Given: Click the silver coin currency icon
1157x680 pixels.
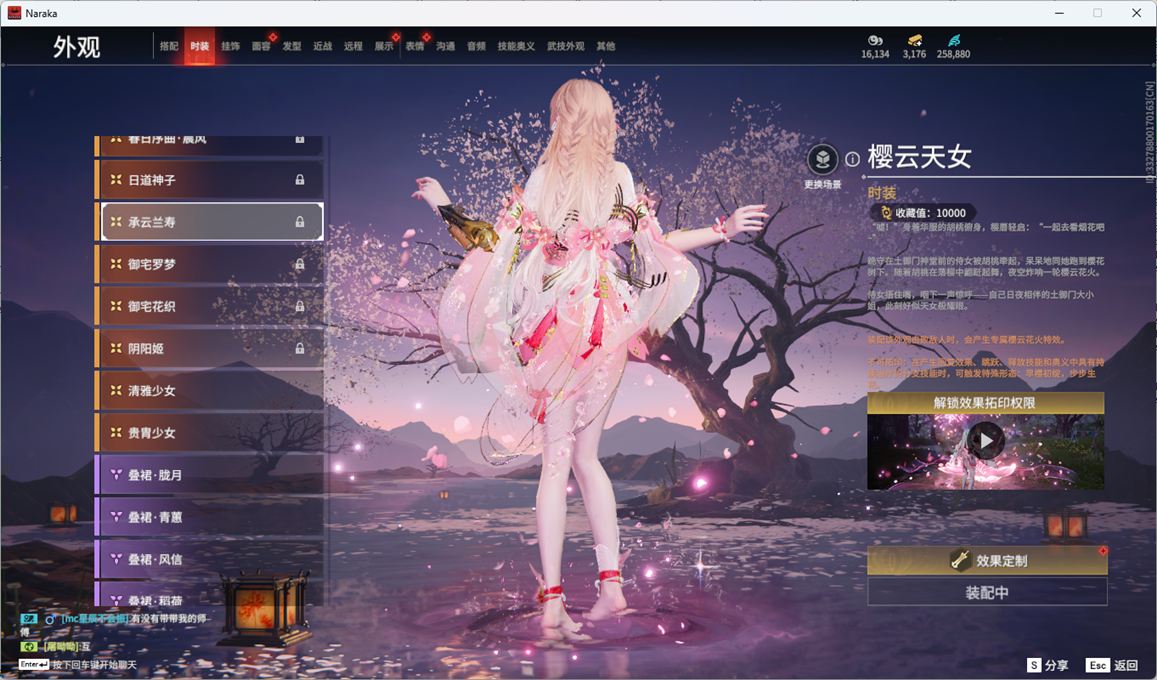Looking at the screenshot, I should (875, 40).
